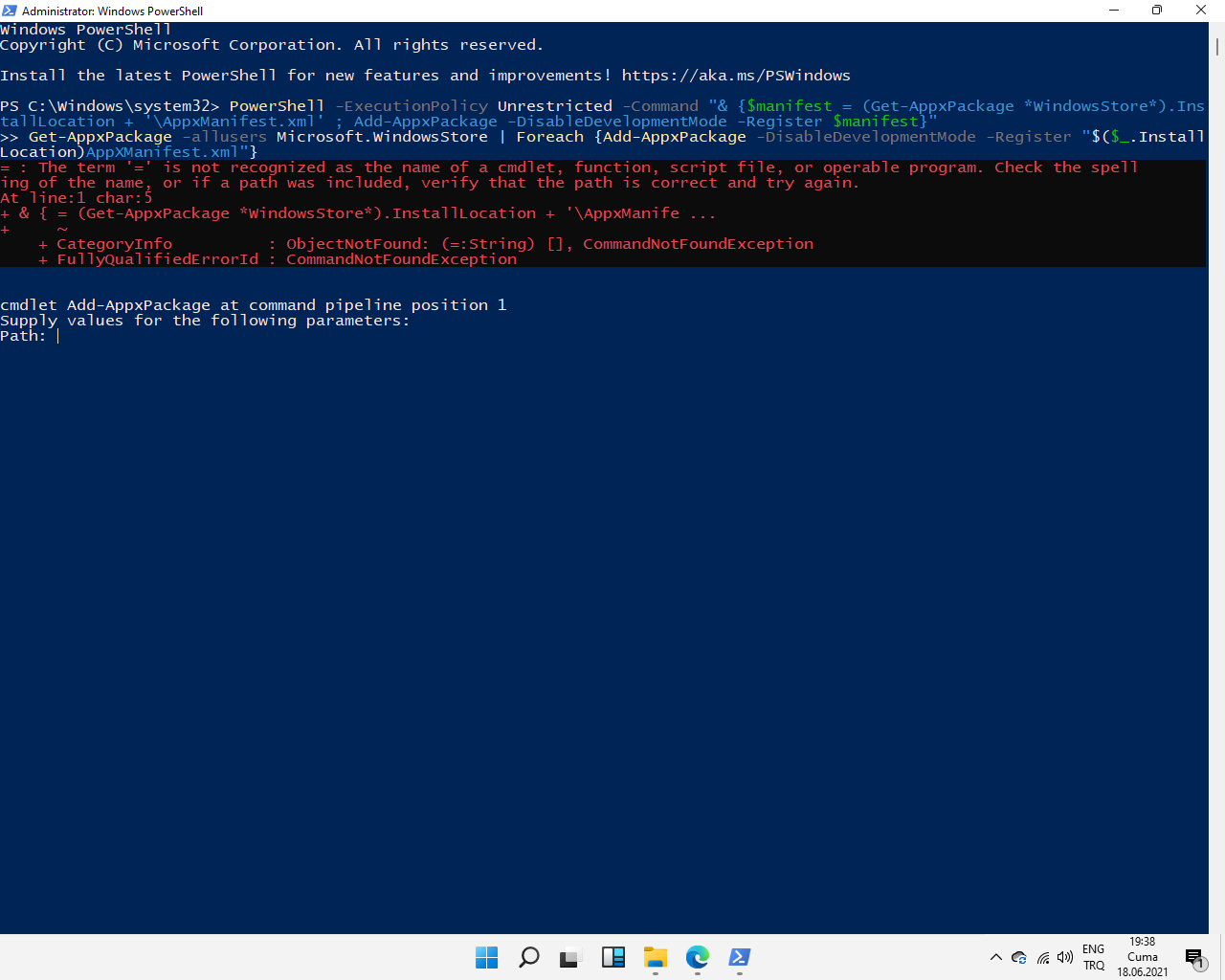
Task: Switch input language ENG TRQ
Action: point(1094,957)
